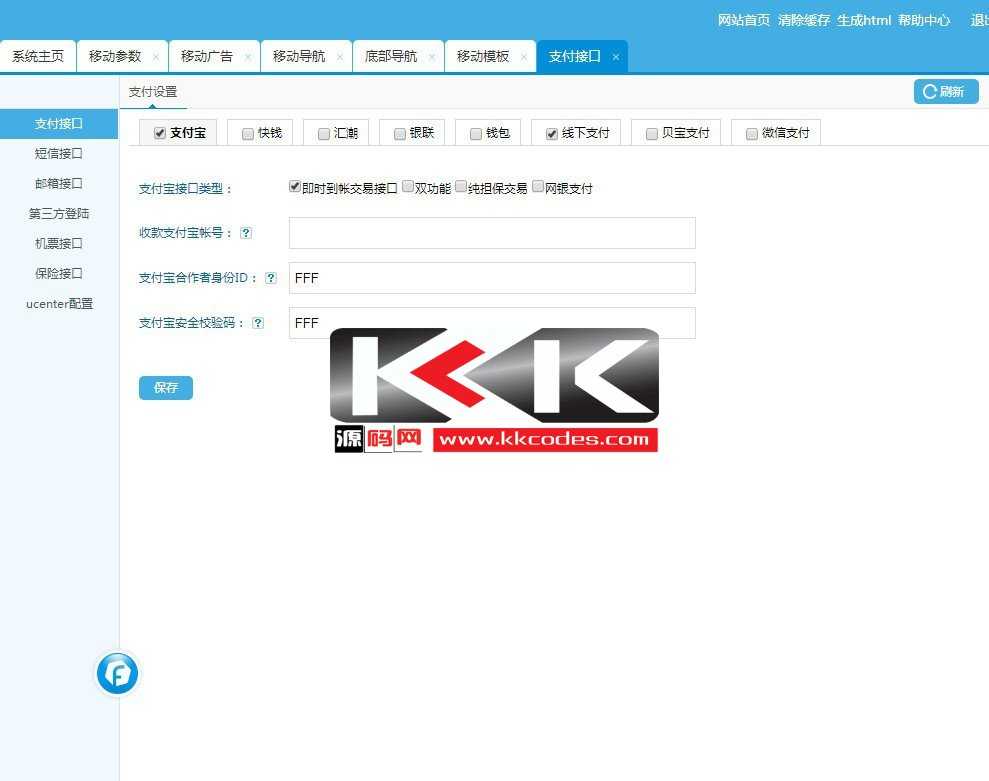This screenshot has width=989, height=781.
Task: Check the 网银支付 interface type
Action: pyautogui.click(x=538, y=186)
